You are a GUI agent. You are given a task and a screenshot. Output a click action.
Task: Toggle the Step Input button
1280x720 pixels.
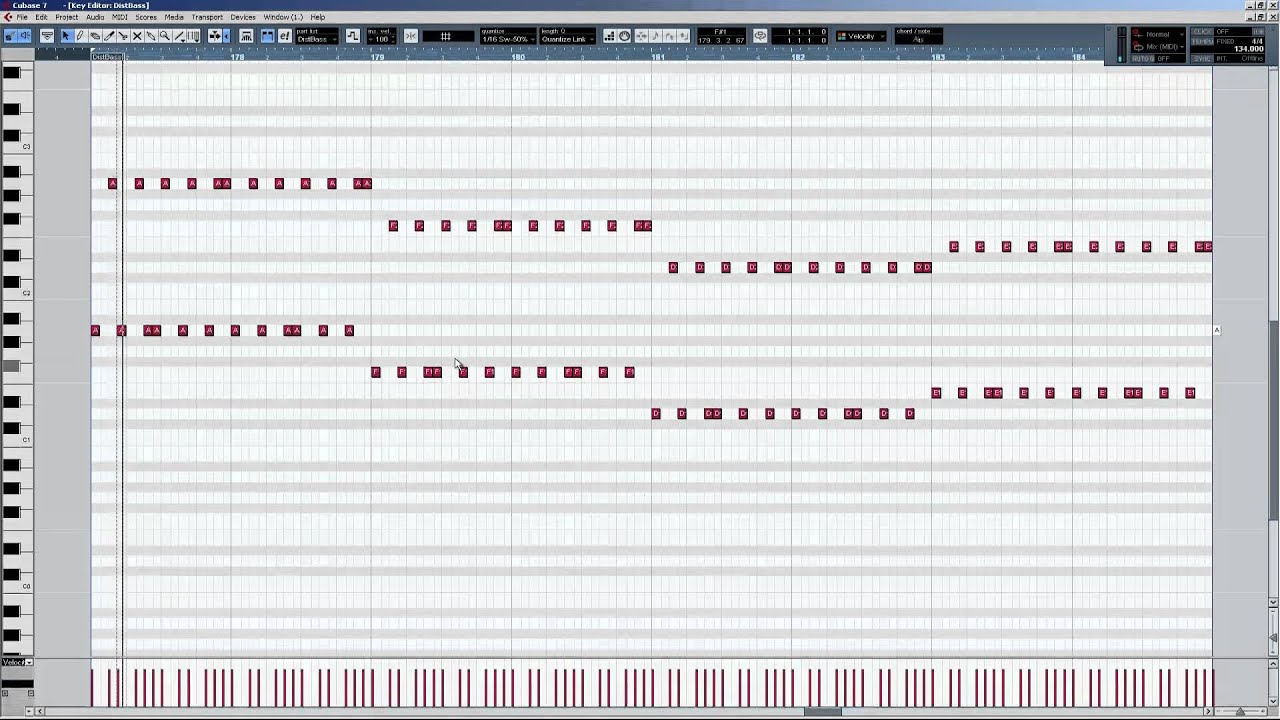pyautogui.click(x=609, y=36)
